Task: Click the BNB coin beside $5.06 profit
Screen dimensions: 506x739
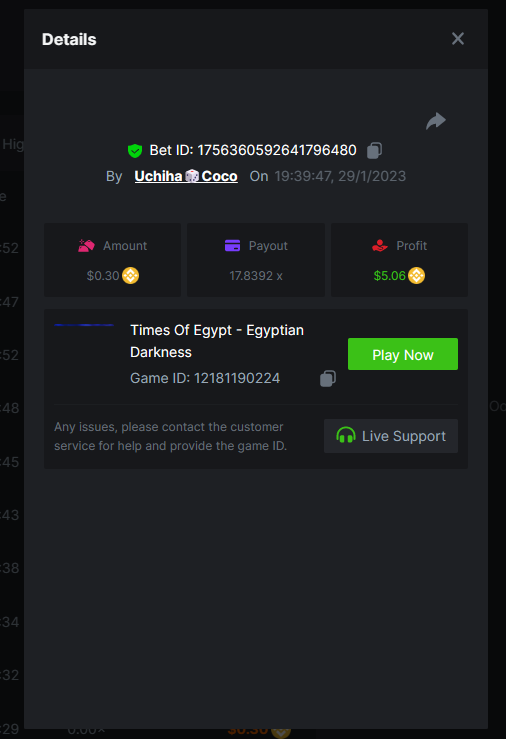Action: pos(416,275)
